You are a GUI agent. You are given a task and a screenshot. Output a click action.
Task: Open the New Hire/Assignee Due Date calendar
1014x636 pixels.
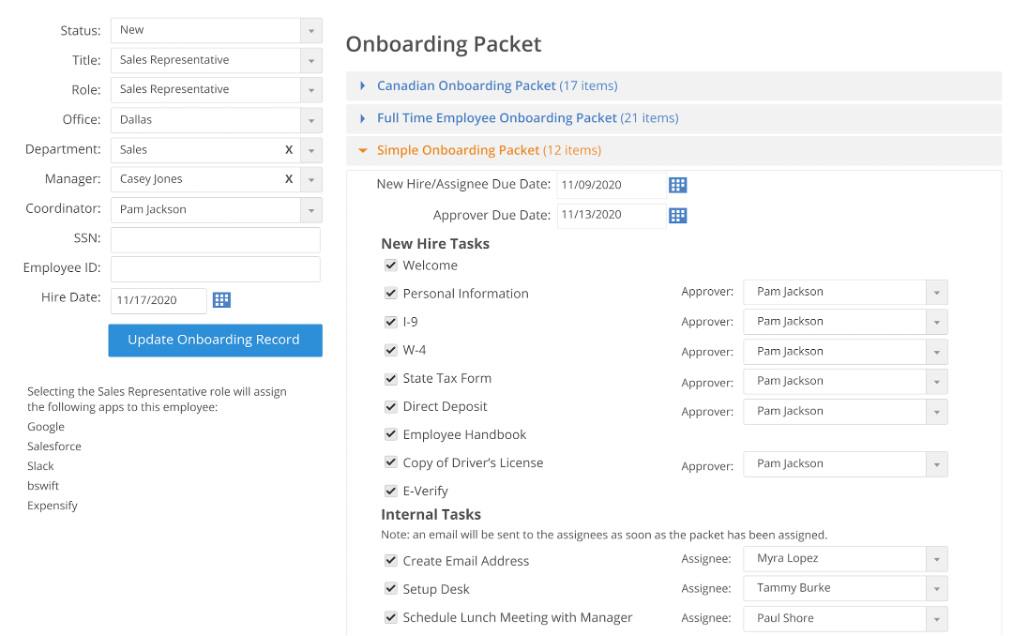click(678, 184)
